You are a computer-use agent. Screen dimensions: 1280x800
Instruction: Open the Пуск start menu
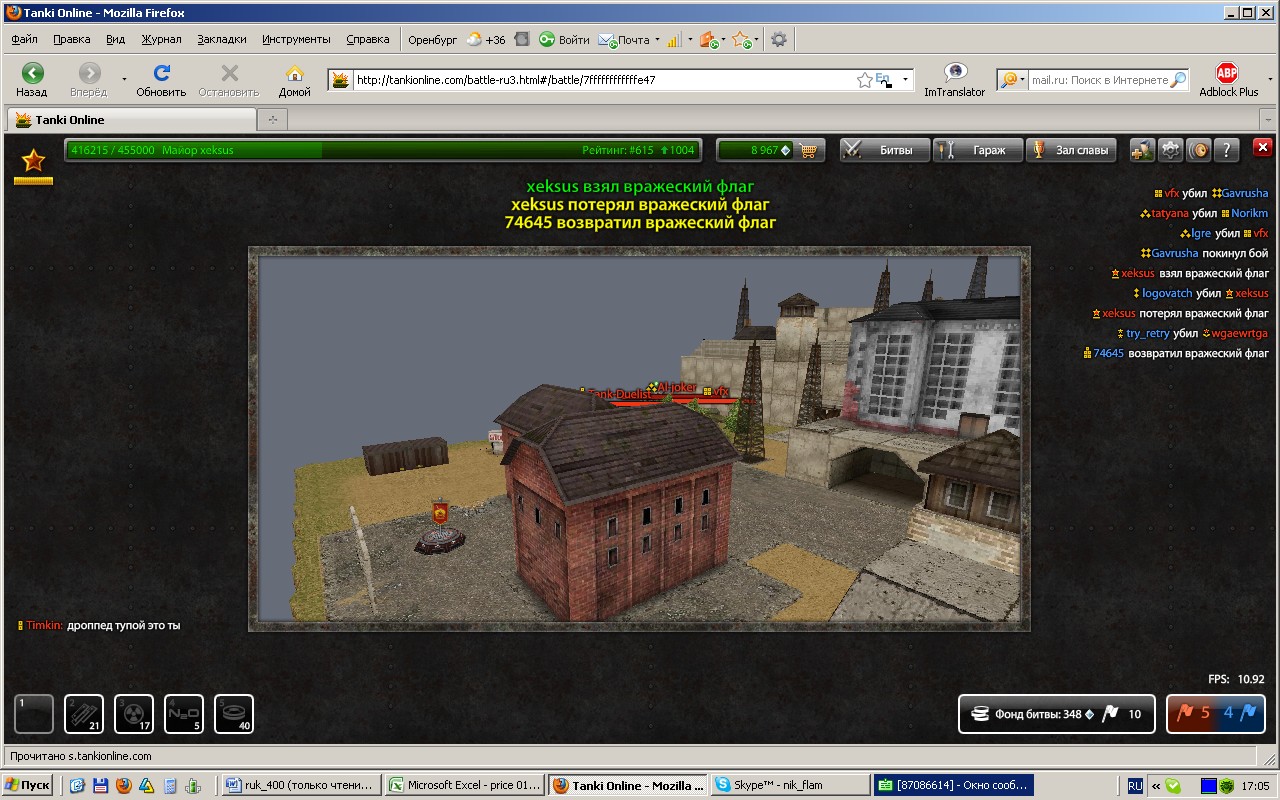click(x=28, y=785)
